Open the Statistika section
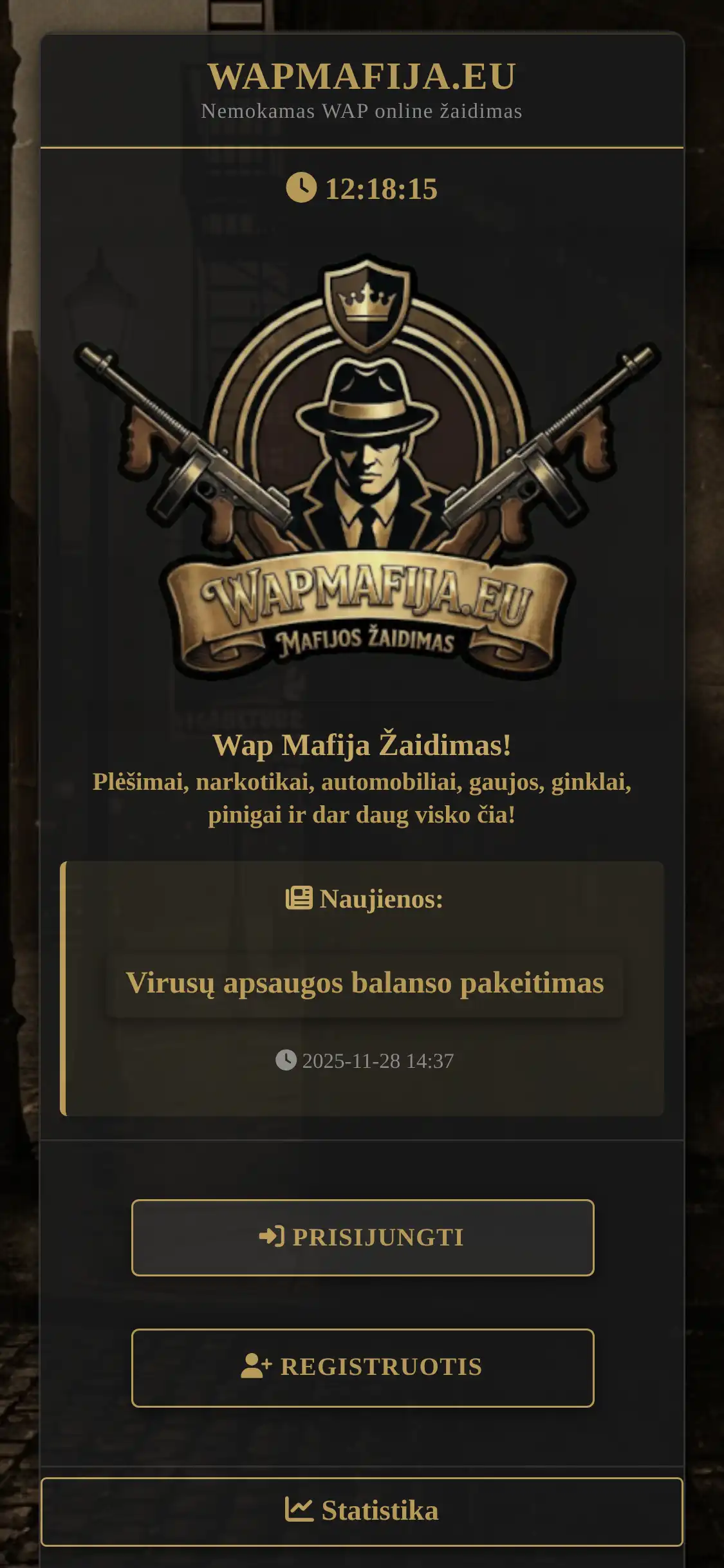 [362, 1511]
